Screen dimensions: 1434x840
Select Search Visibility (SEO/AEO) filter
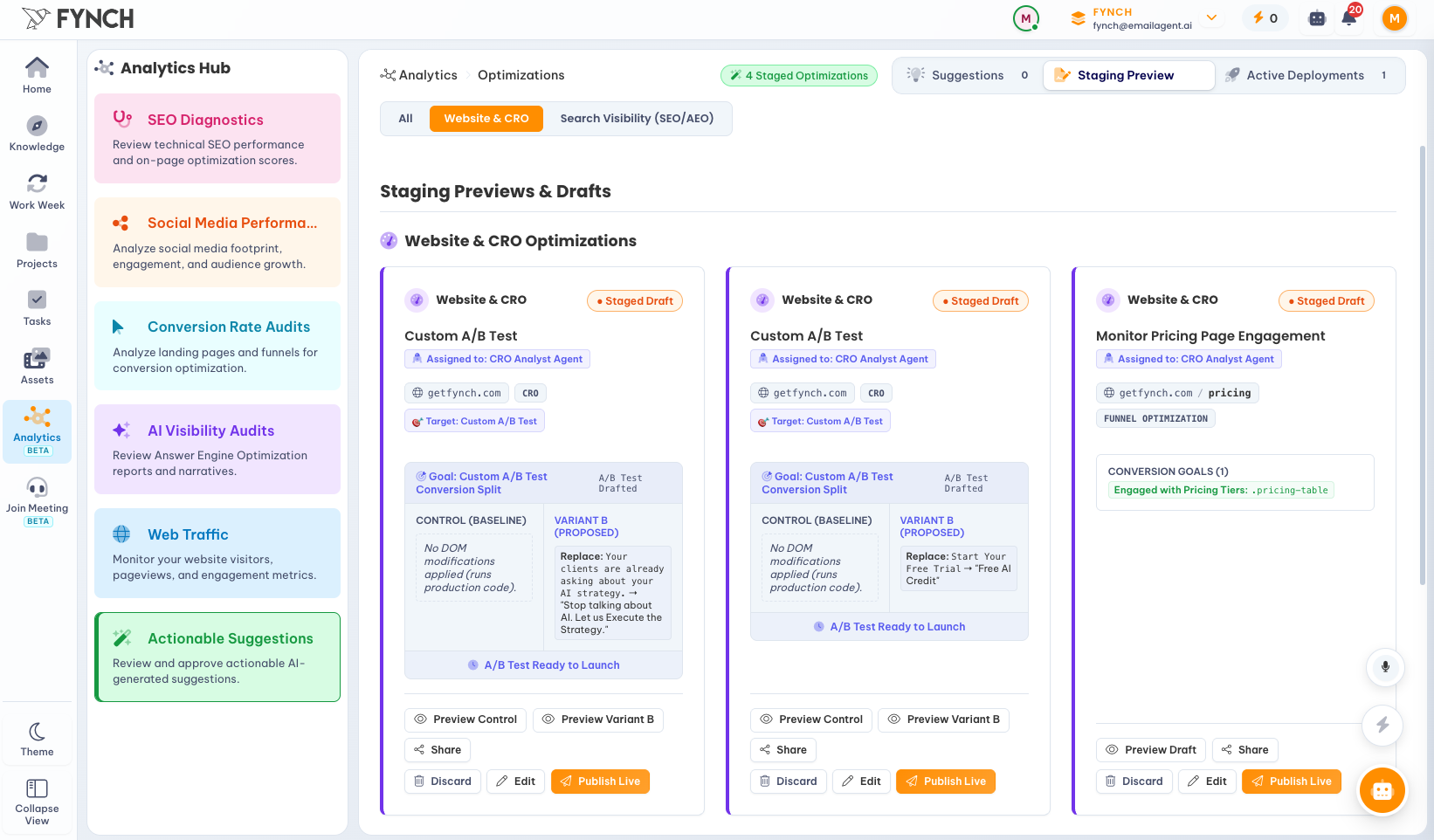pyautogui.click(x=637, y=119)
